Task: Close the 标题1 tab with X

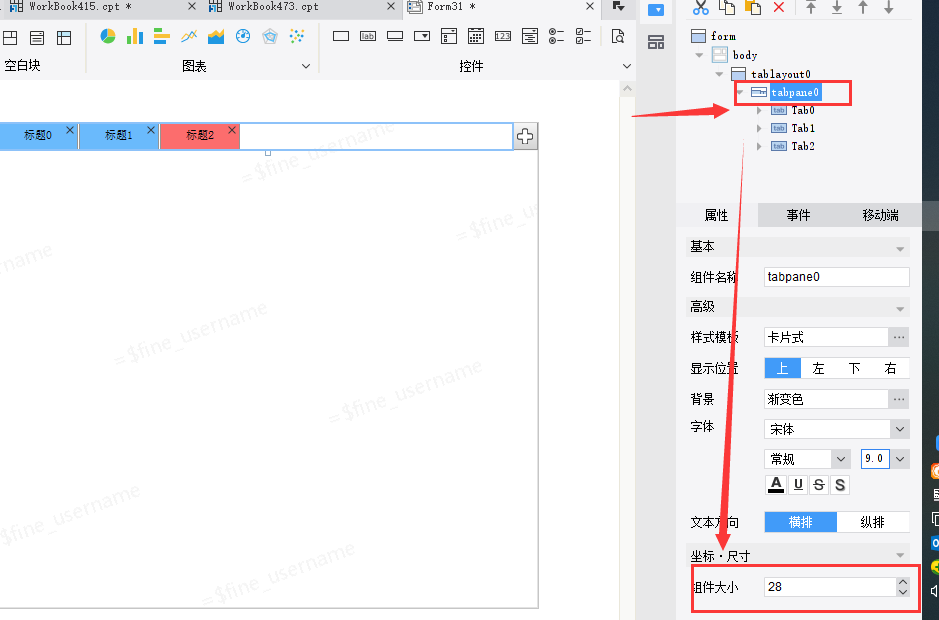Action: coord(151,130)
